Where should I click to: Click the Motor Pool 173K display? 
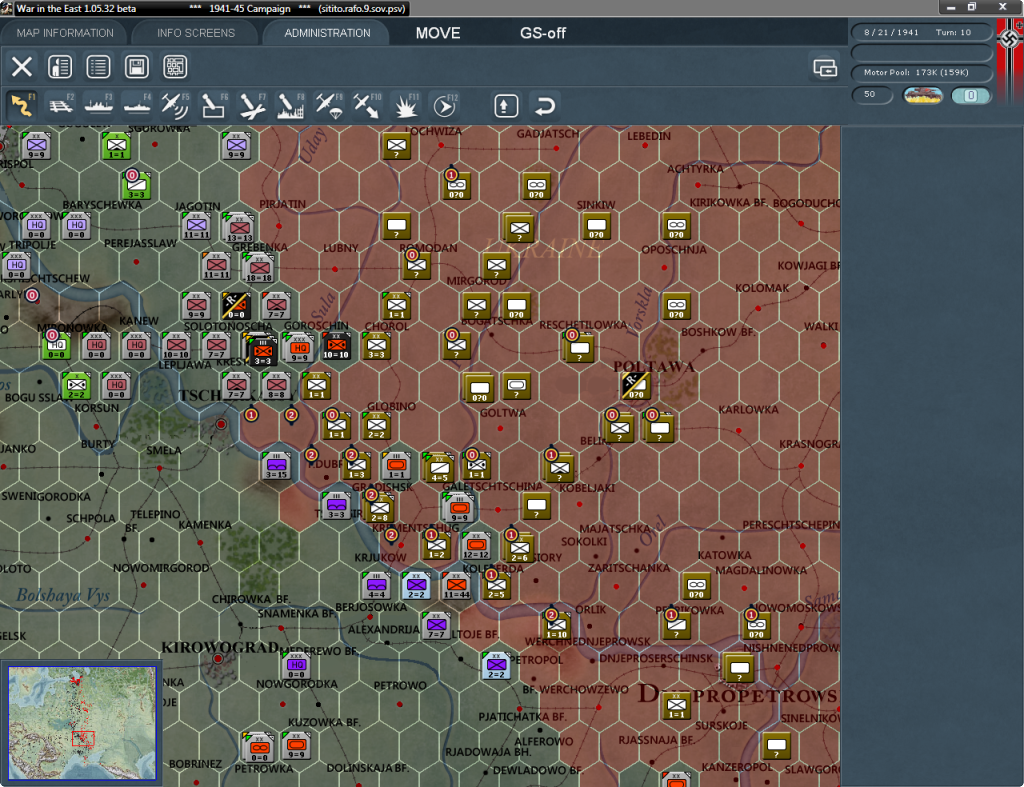921,72
